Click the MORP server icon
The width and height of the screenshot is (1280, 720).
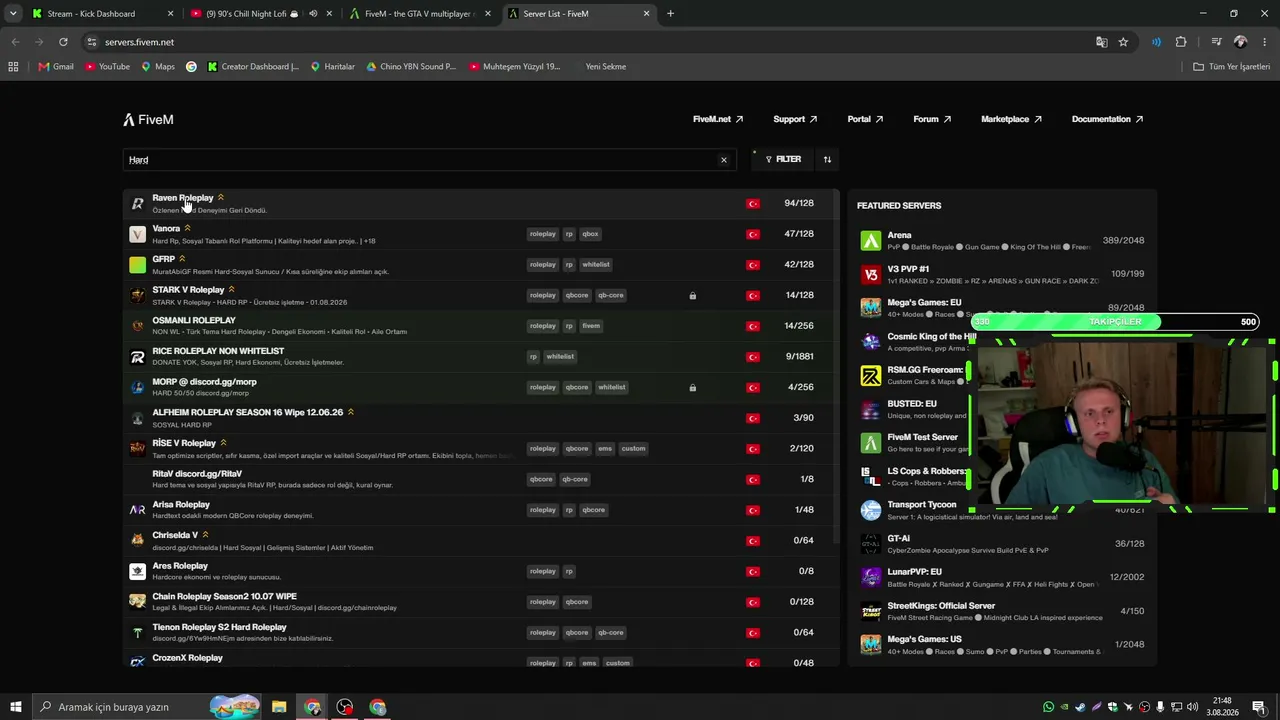click(138, 387)
